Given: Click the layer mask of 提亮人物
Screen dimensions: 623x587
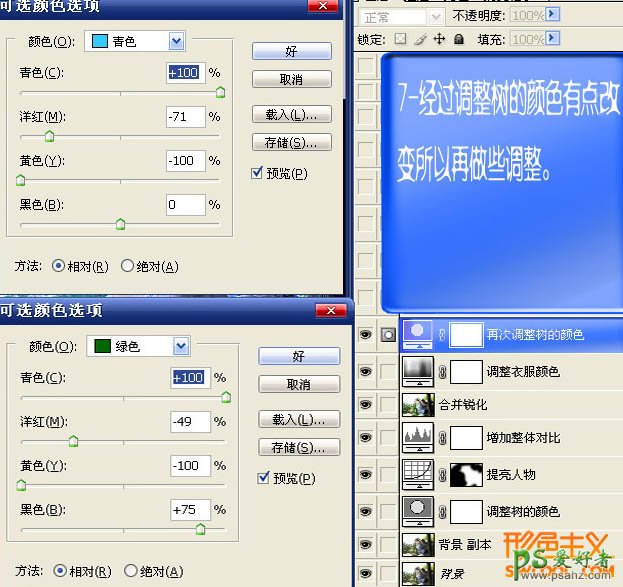Looking at the screenshot, I should point(466,474).
